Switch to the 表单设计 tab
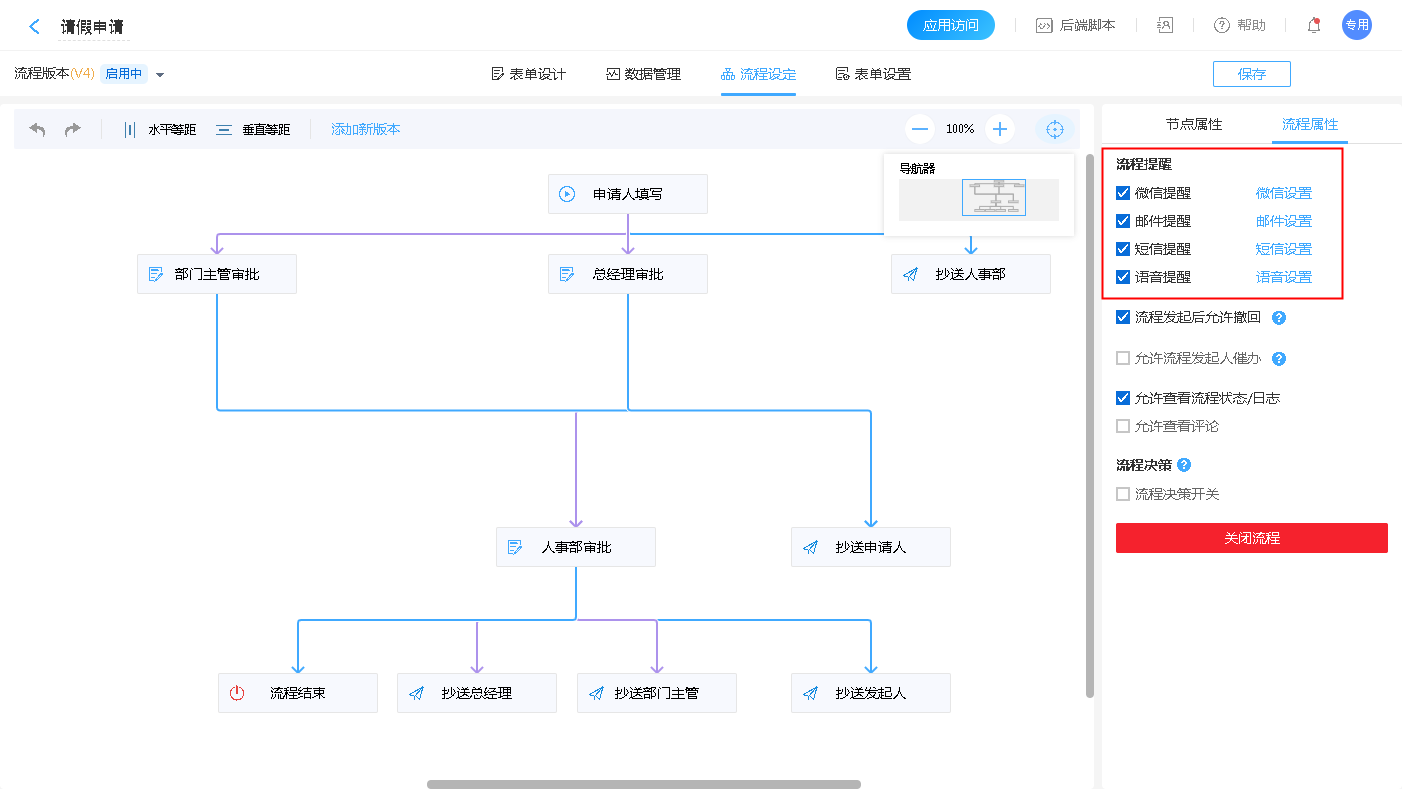Screen dimensions: 1402x789 [529, 74]
